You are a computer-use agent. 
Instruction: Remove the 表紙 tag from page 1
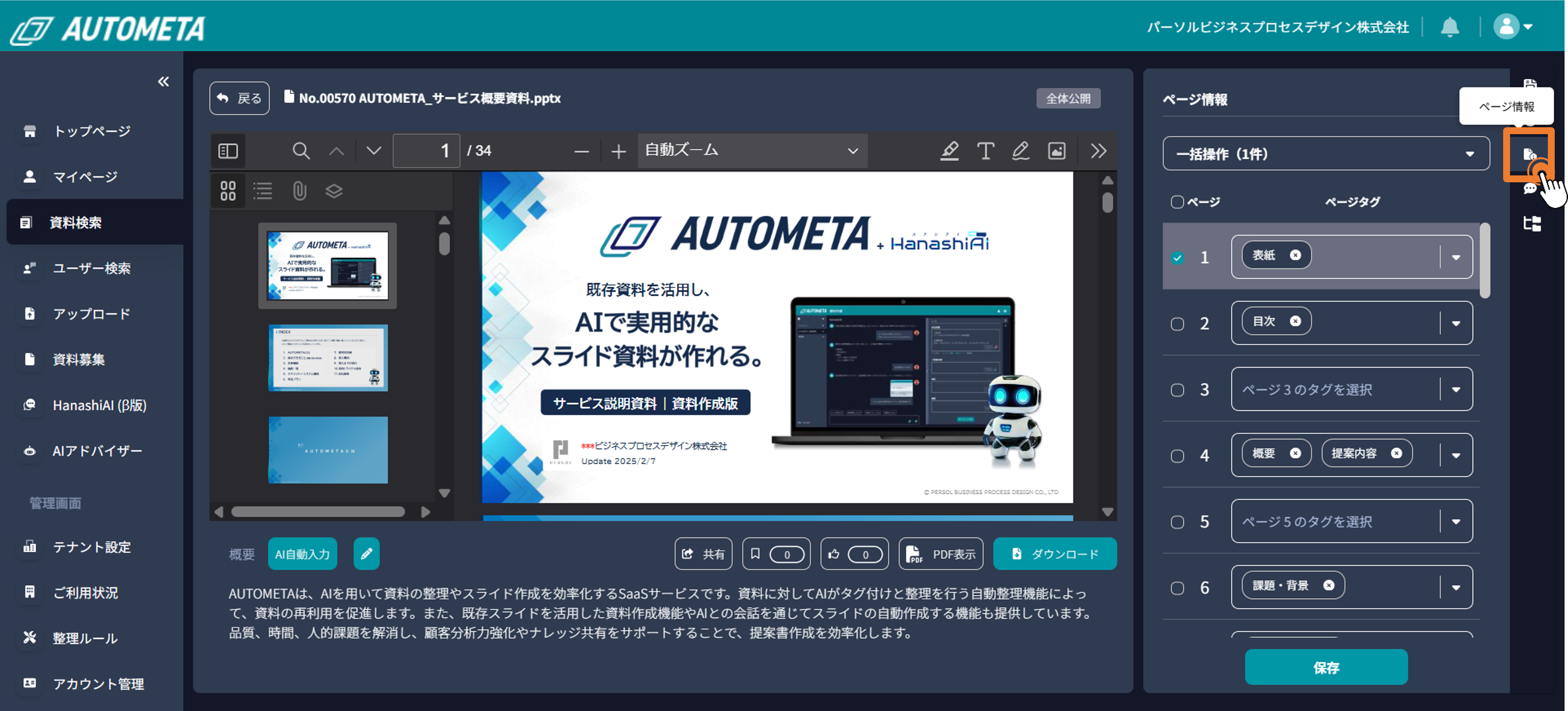1295,255
